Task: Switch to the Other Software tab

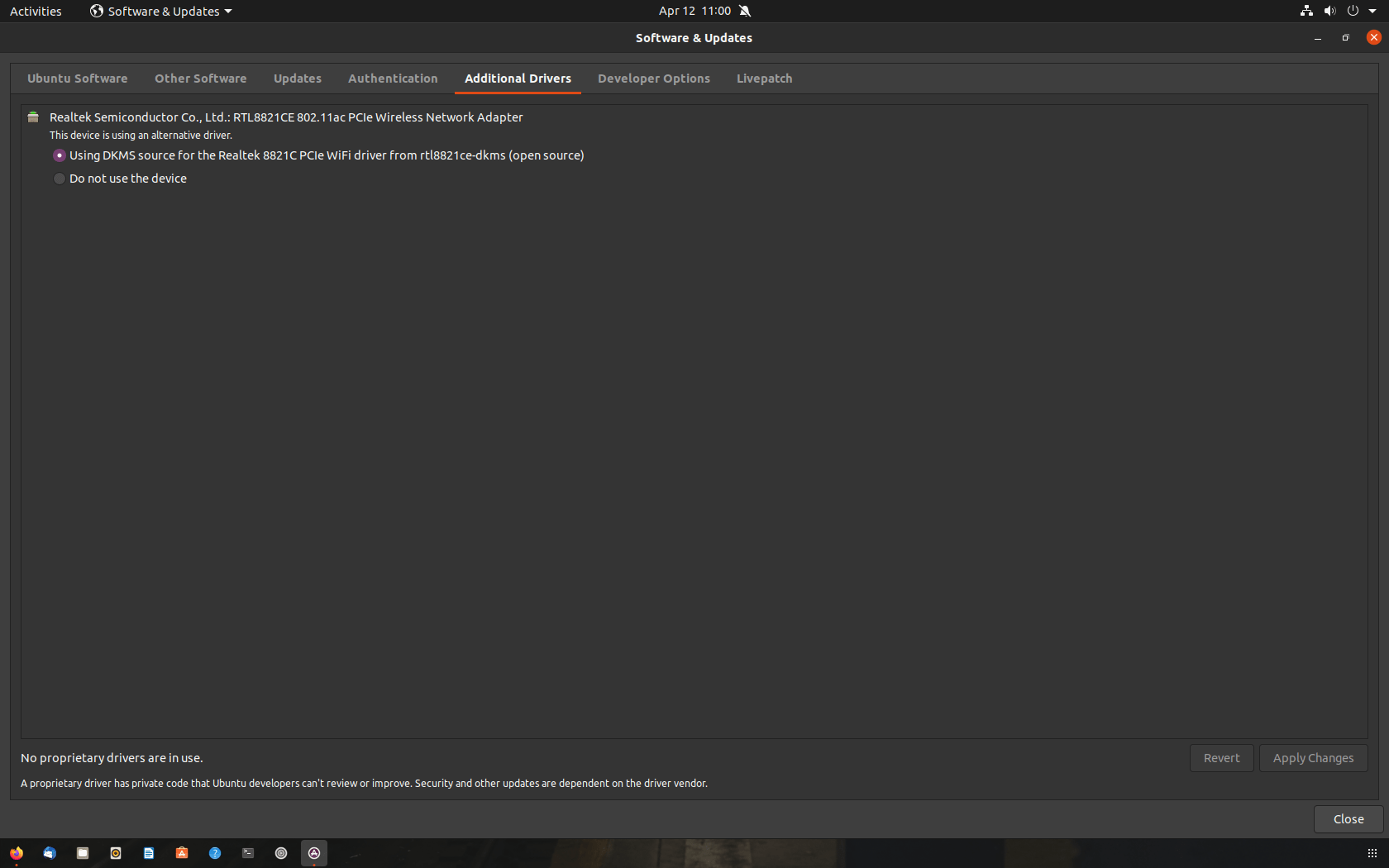Action: 201,79
